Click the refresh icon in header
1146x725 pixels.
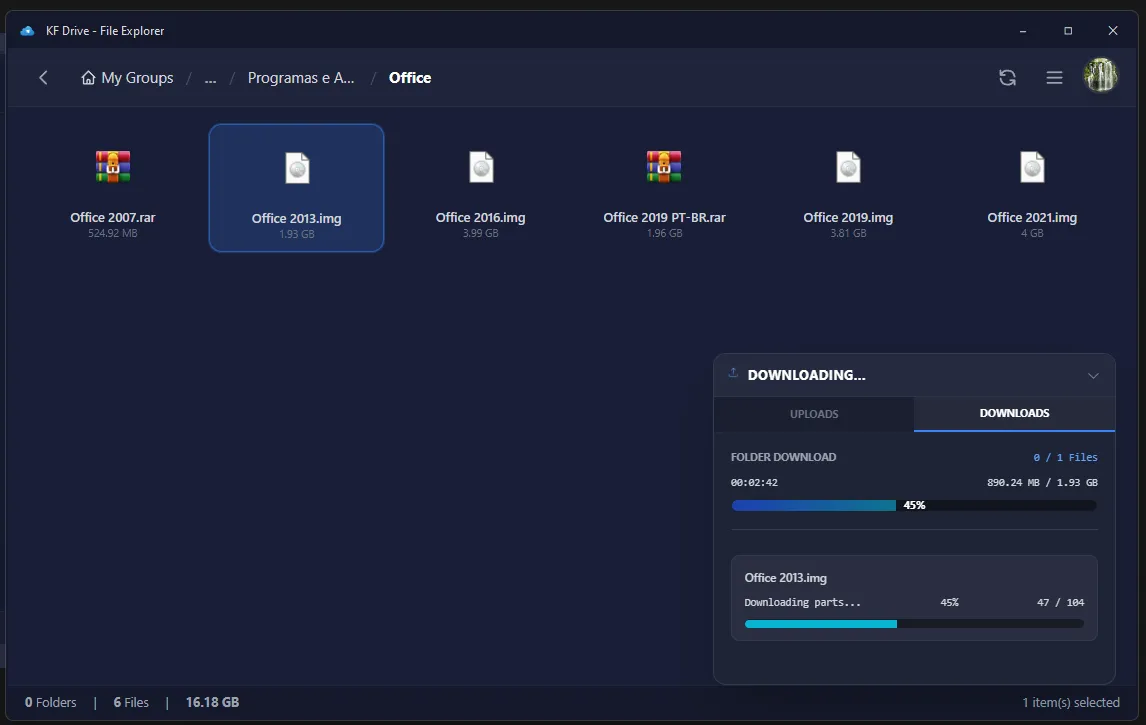(1007, 78)
